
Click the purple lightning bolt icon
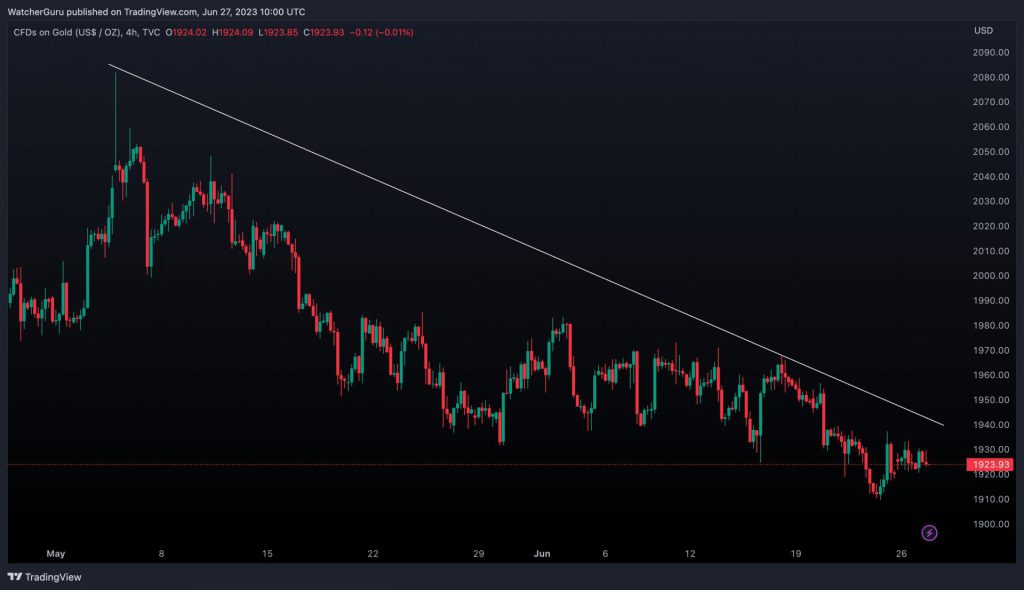coord(929,533)
